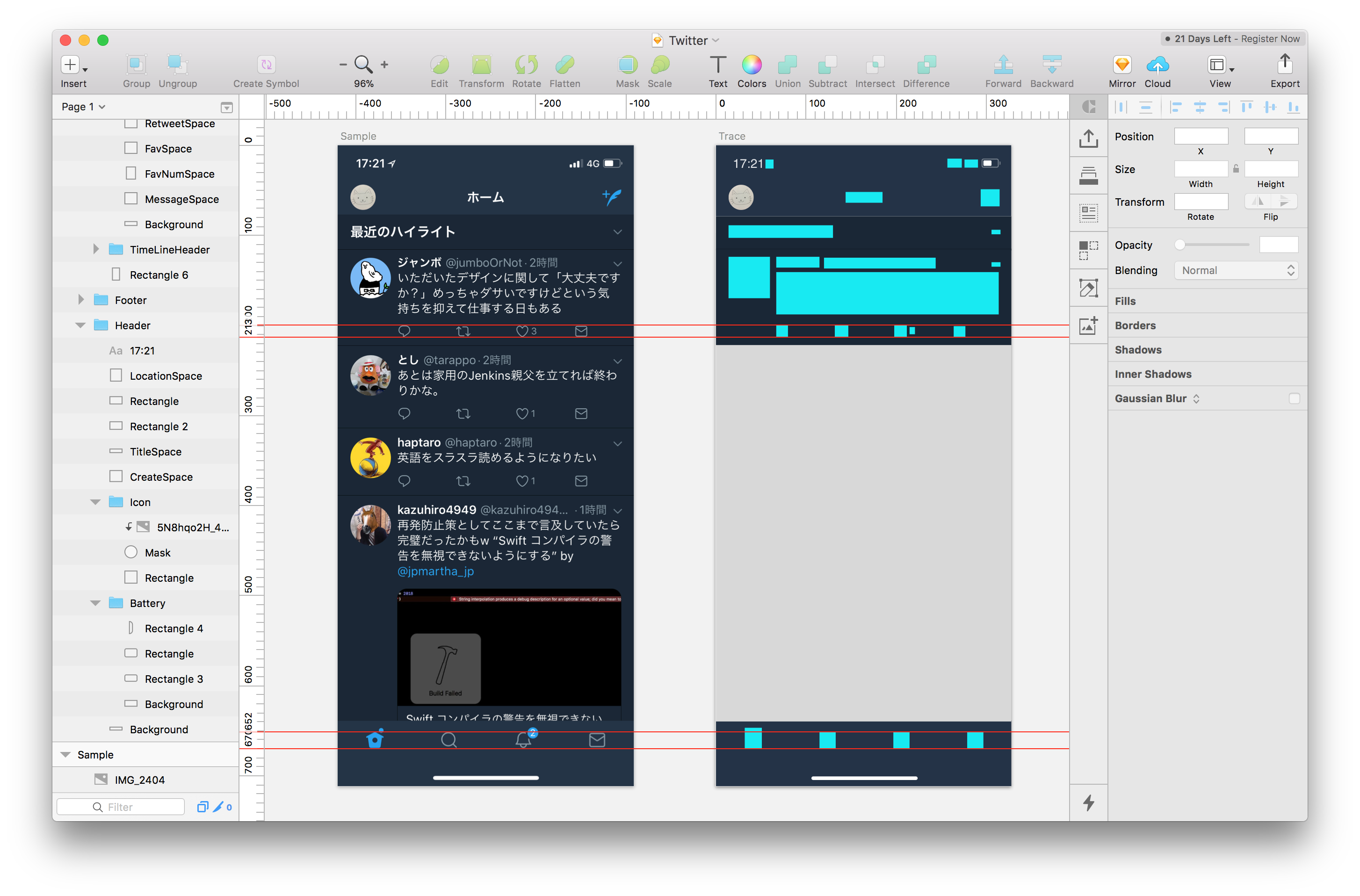Move layer Forward
The height and width of the screenshot is (896, 1360).
[1003, 65]
